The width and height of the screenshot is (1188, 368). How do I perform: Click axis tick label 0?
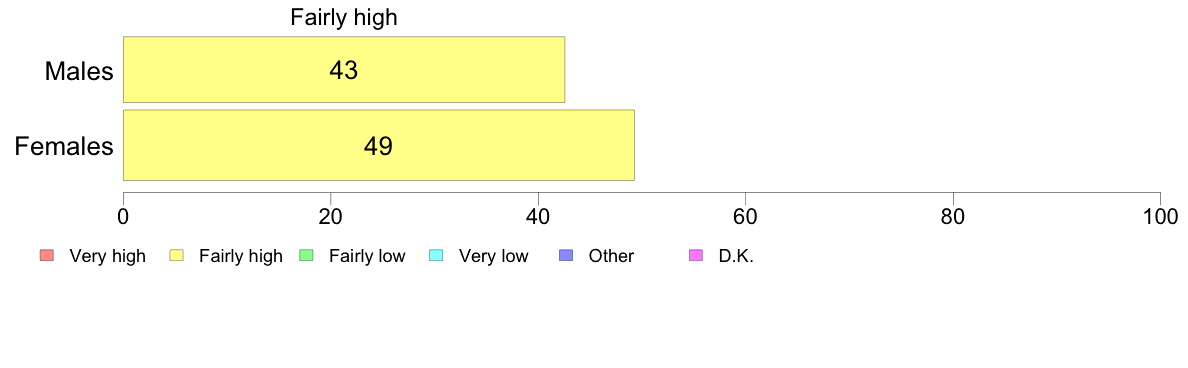click(123, 216)
